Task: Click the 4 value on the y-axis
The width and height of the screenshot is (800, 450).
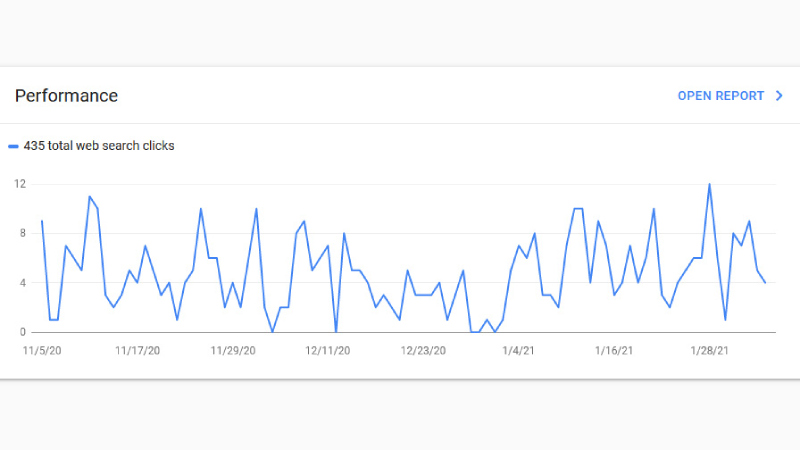Action: tap(22, 283)
